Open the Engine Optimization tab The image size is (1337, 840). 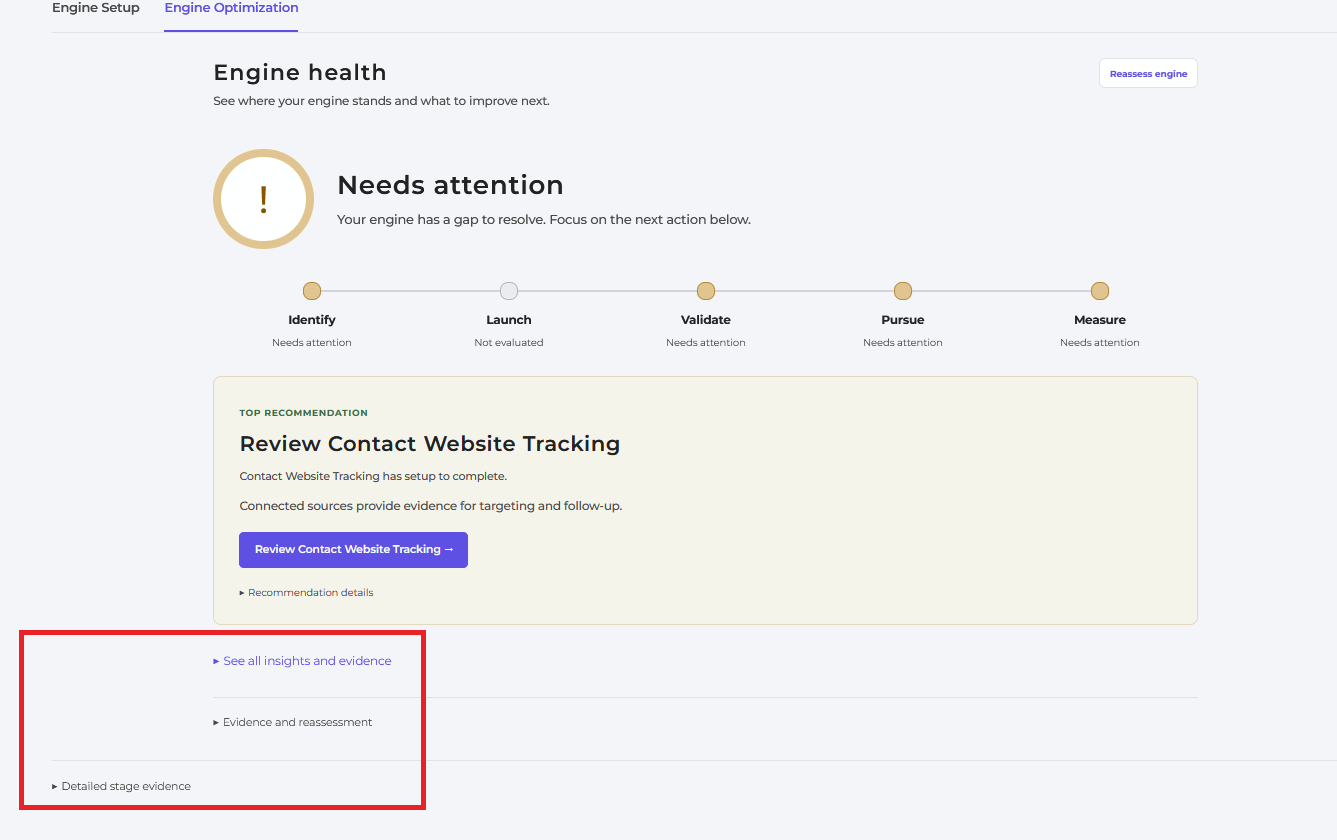(x=231, y=8)
